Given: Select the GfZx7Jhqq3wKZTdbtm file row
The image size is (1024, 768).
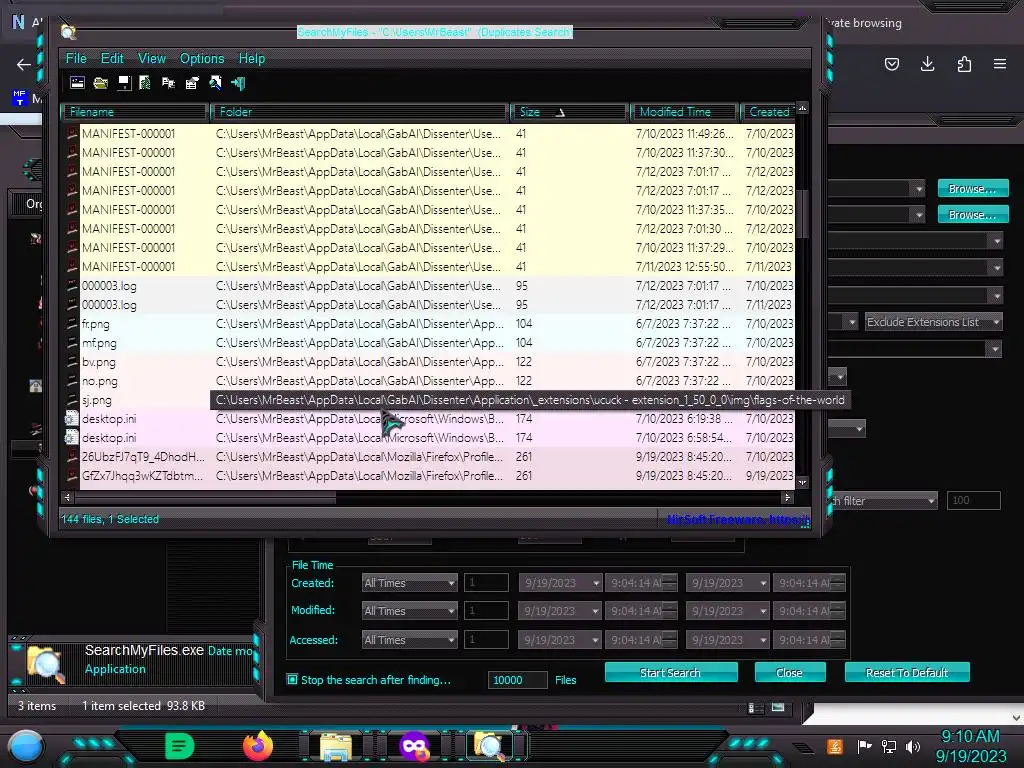Looking at the screenshot, I should (x=430, y=476).
